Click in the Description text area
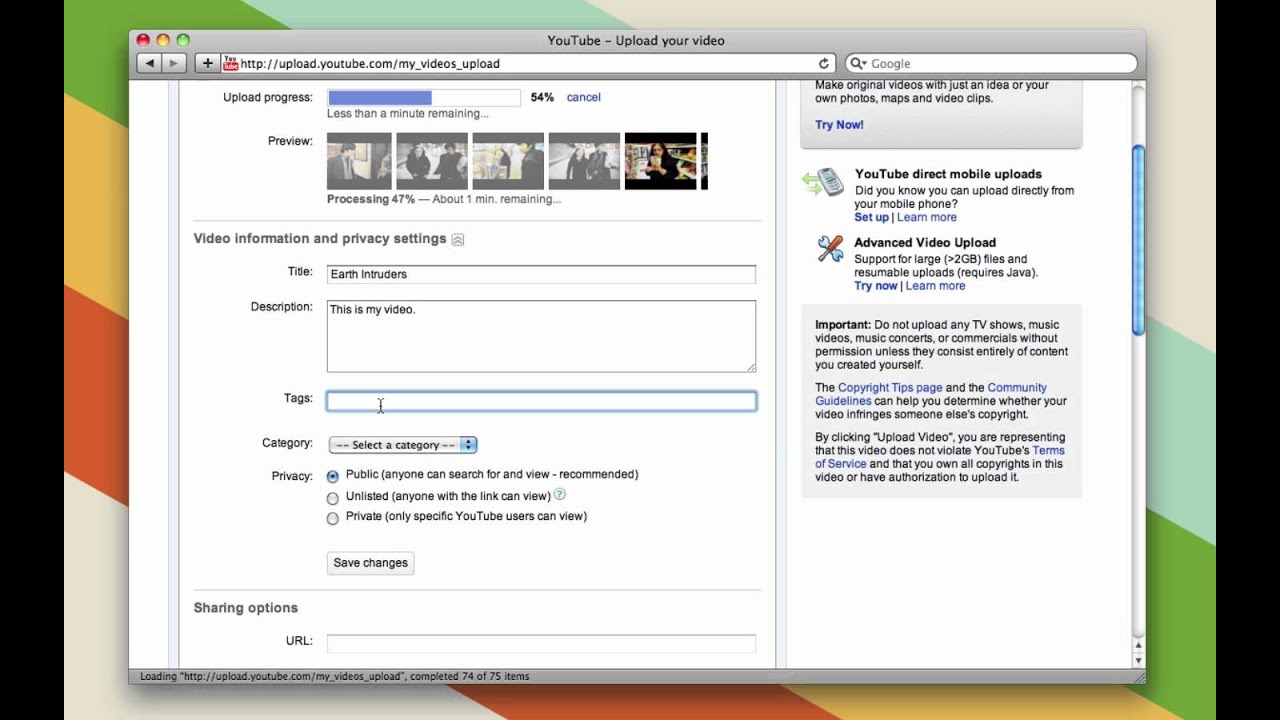Viewport: 1280px width, 720px height. pyautogui.click(x=541, y=336)
